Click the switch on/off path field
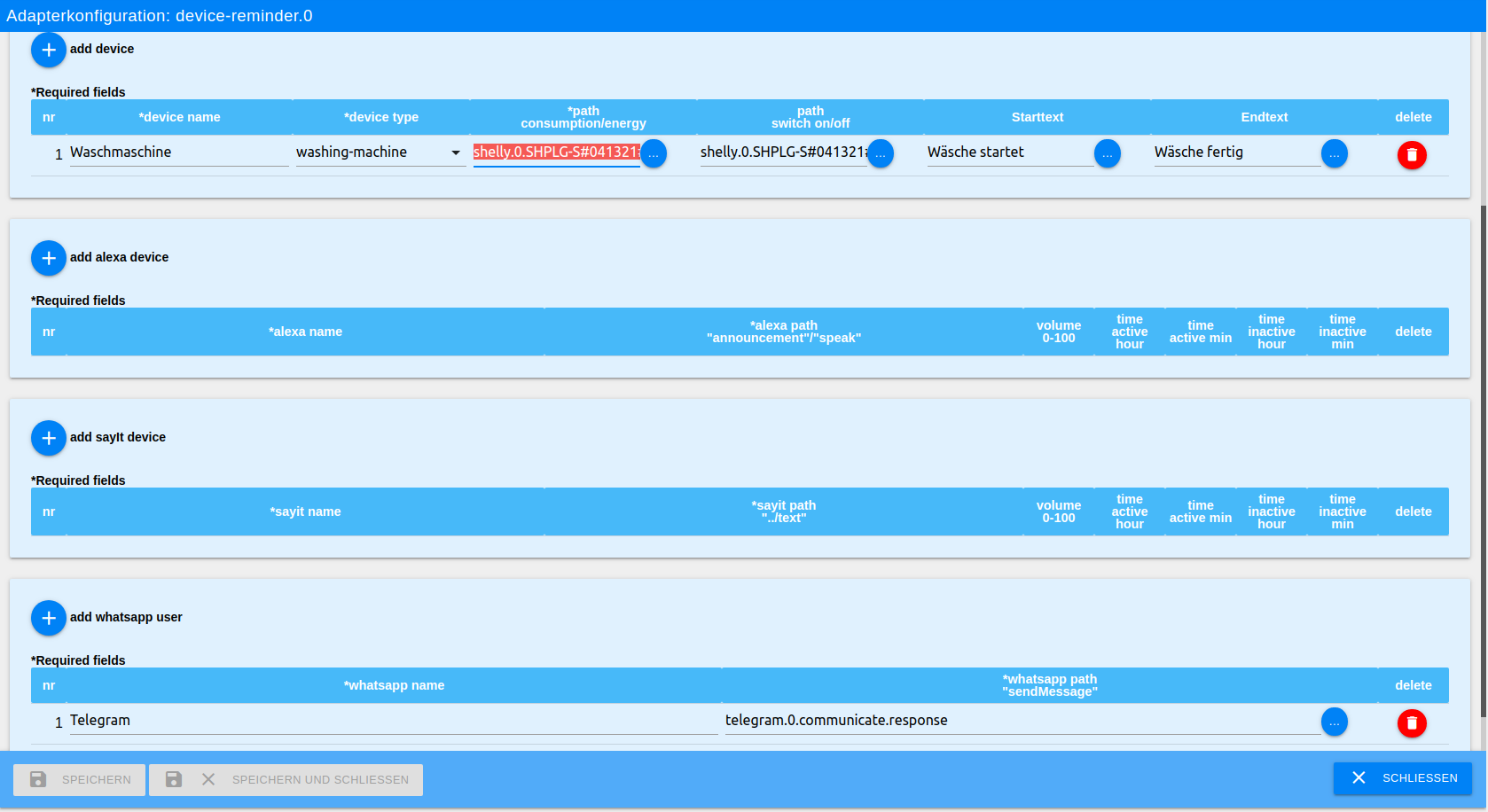The height and width of the screenshot is (812, 1488). click(x=784, y=152)
